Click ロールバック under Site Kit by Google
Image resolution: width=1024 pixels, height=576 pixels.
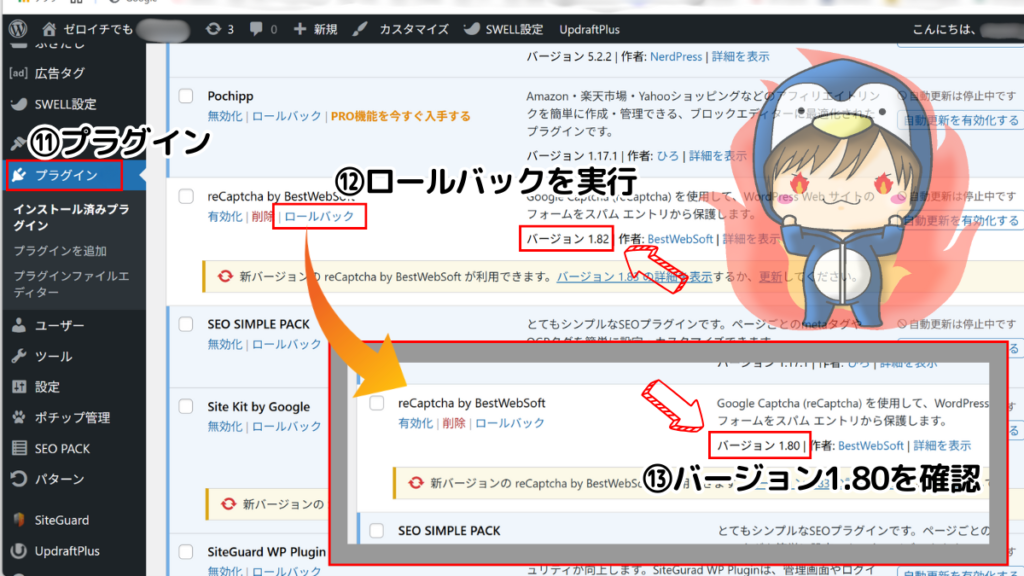click(287, 426)
